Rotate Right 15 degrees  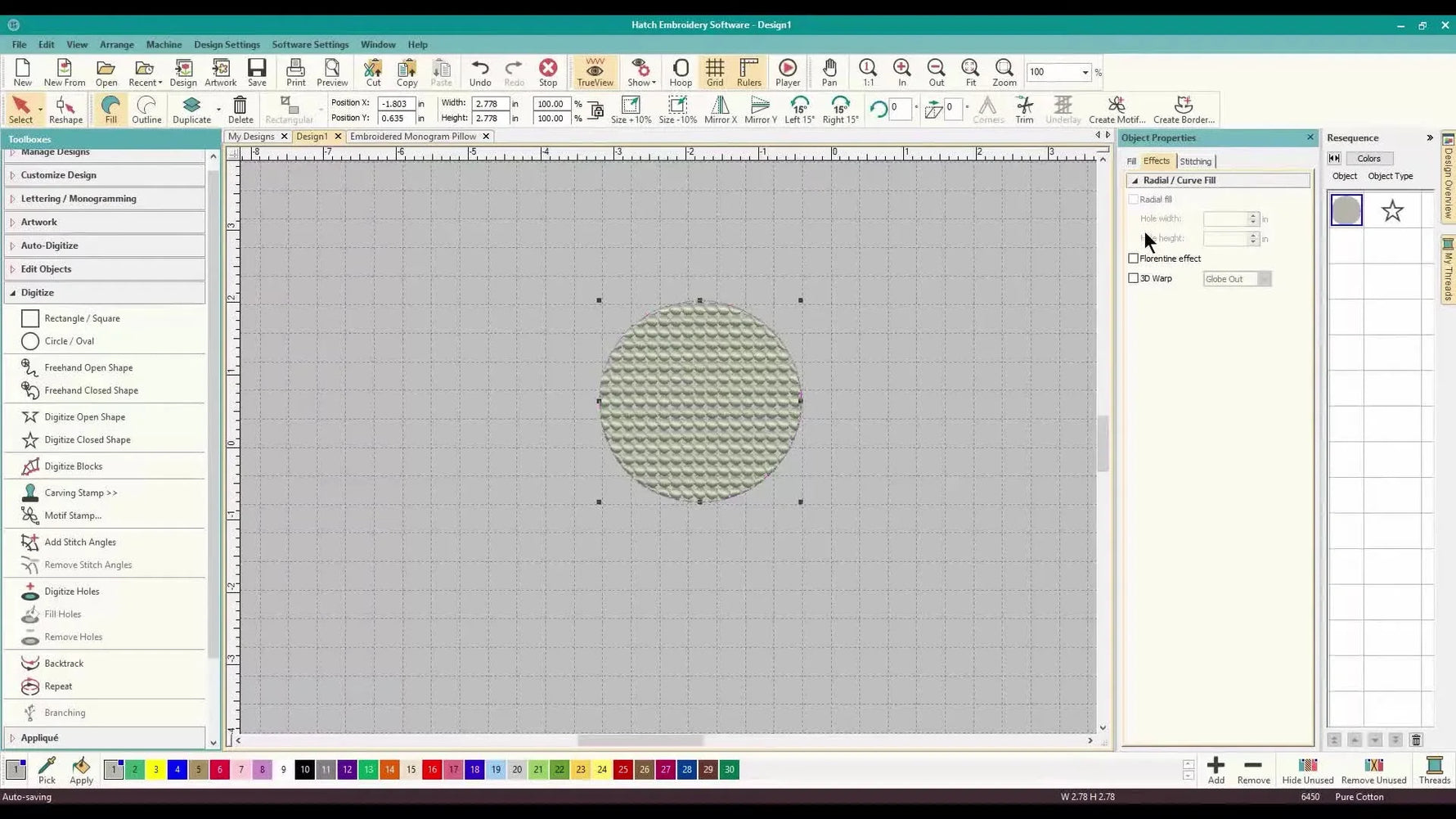click(x=840, y=110)
